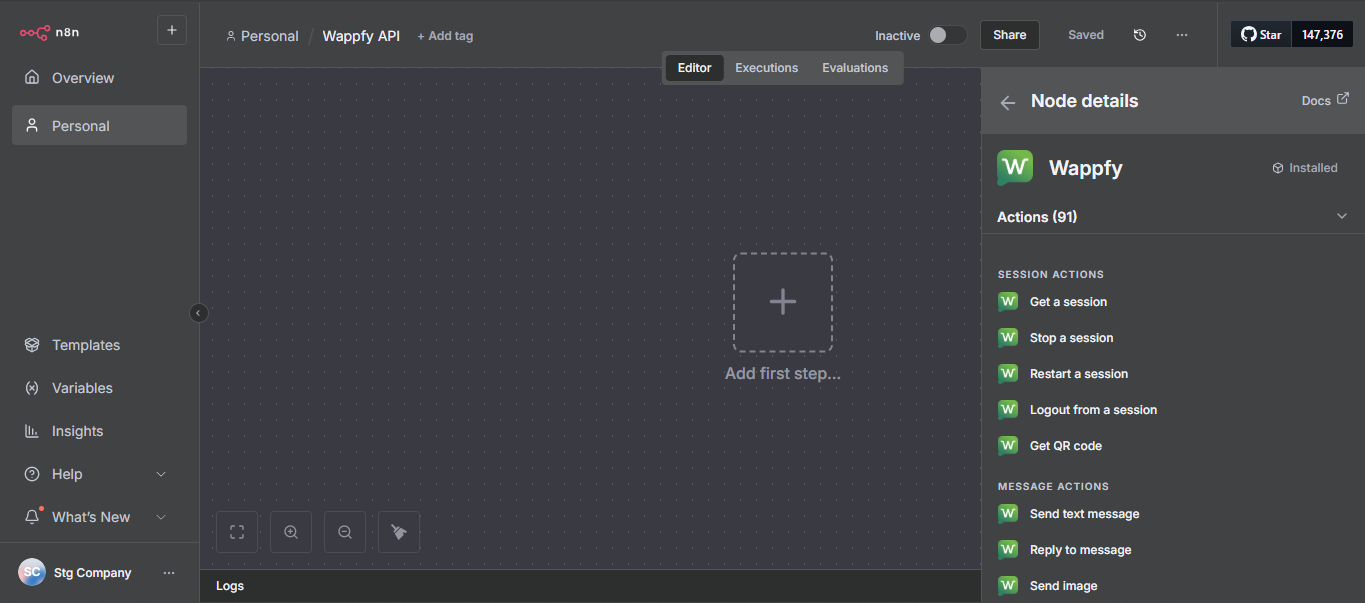This screenshot has height=603, width=1365.
Task: Expand the What's New chevron
Action: [x=161, y=517]
